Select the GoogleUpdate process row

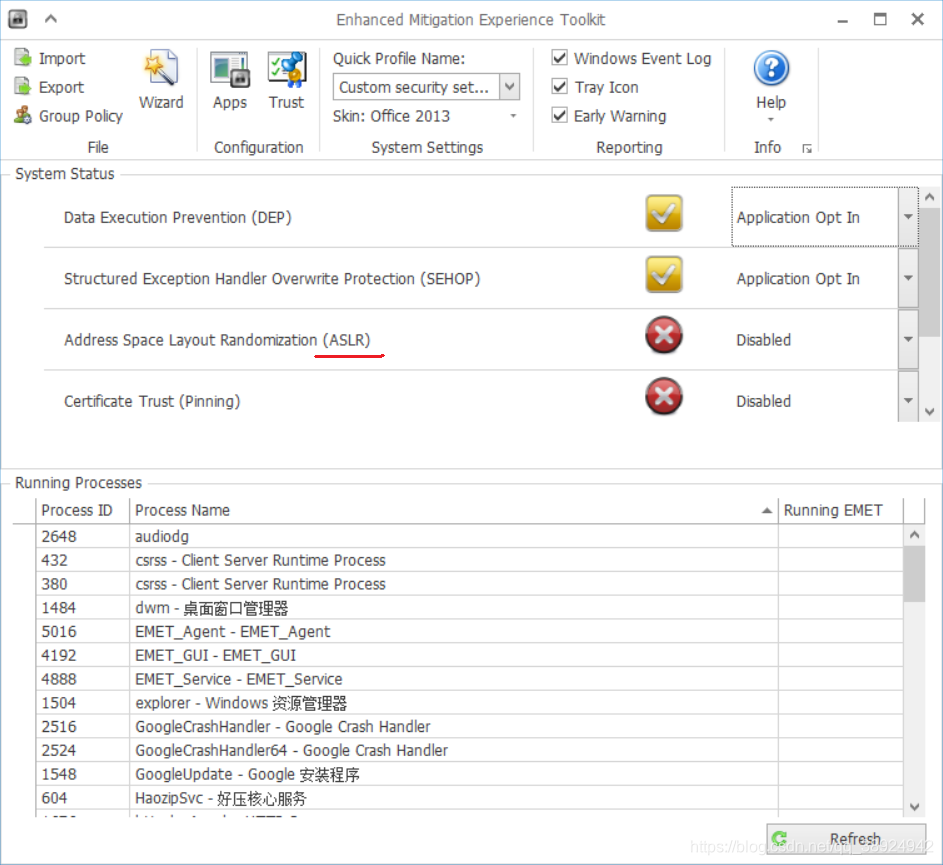469,774
